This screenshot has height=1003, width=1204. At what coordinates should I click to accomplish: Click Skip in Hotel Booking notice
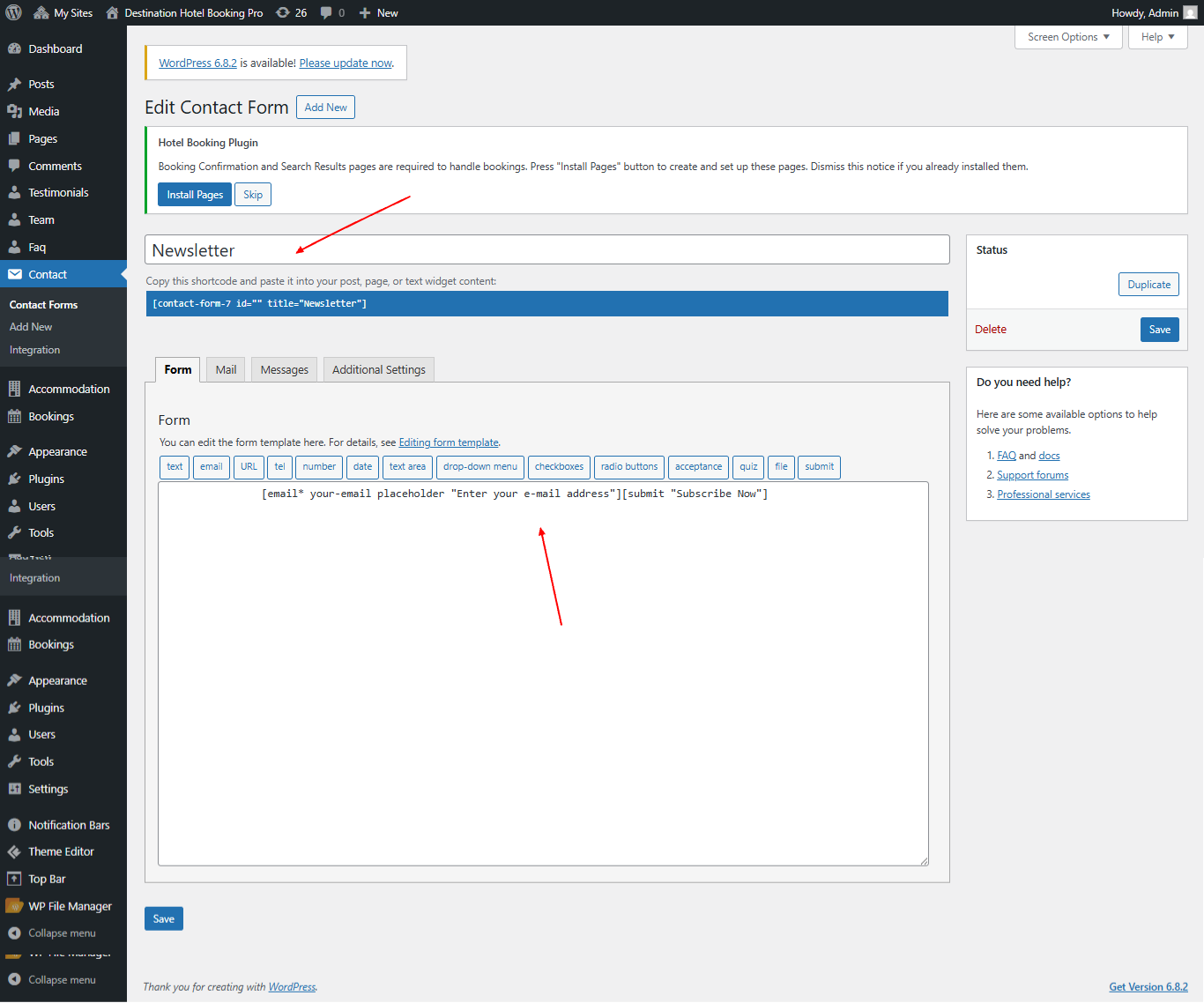point(253,195)
